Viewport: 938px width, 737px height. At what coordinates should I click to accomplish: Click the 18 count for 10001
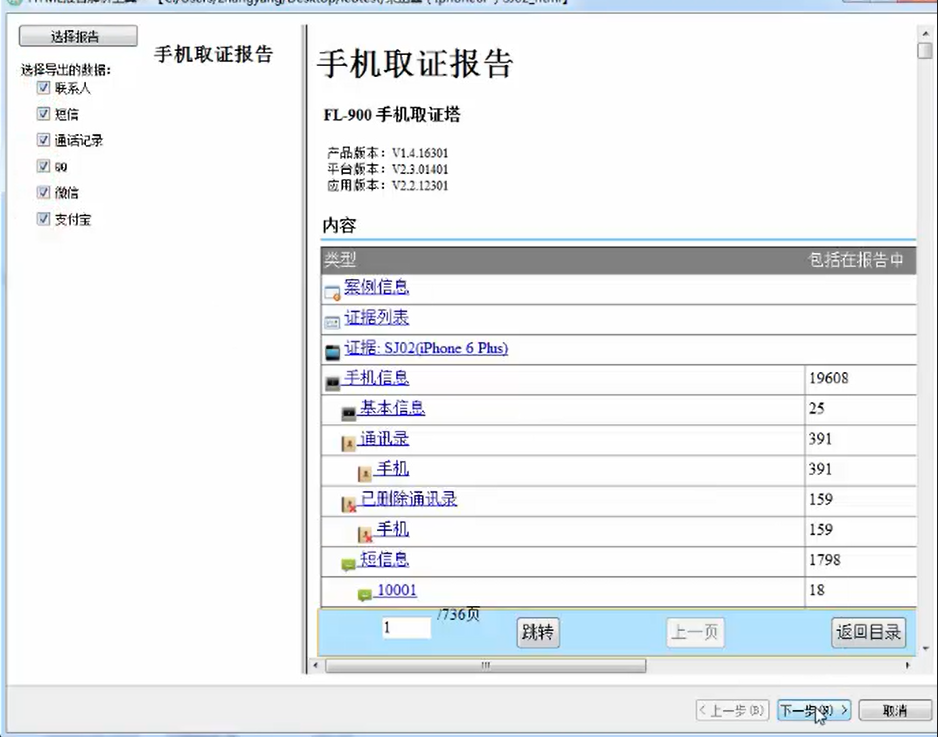[817, 590]
